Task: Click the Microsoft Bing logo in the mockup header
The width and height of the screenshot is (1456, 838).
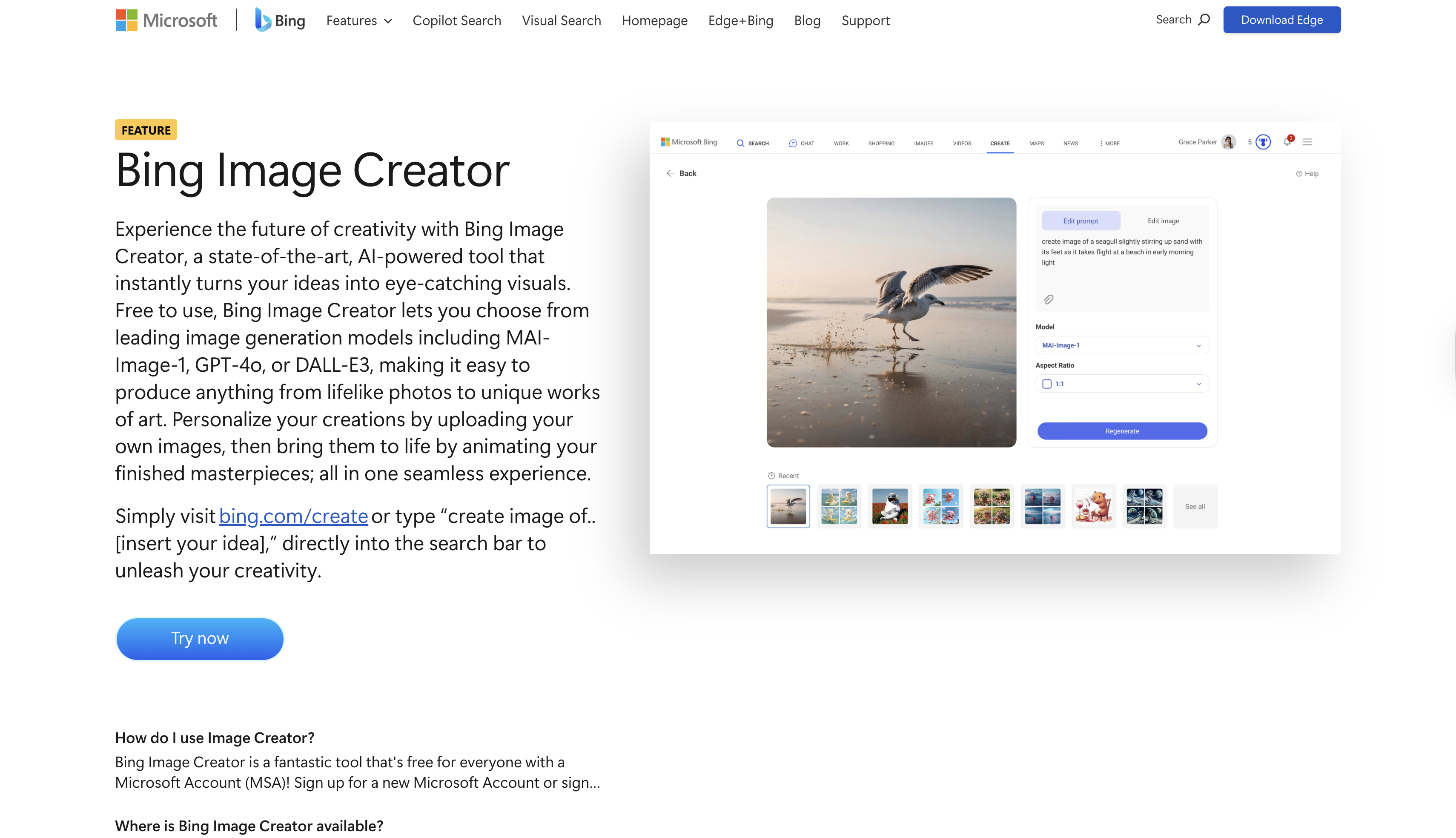Action: point(689,142)
